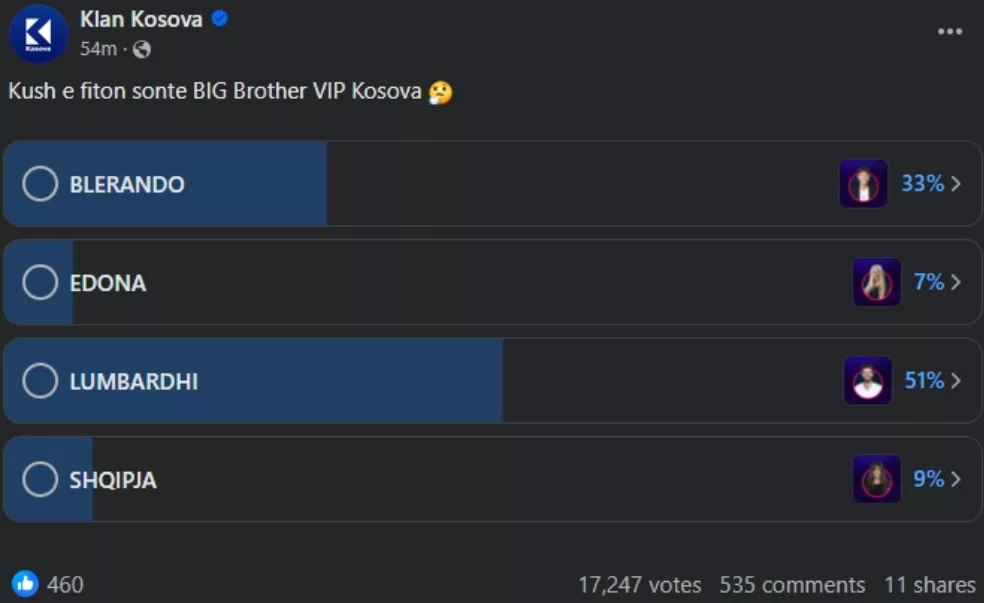Open the Klan Kosova profile picture

coord(38,34)
